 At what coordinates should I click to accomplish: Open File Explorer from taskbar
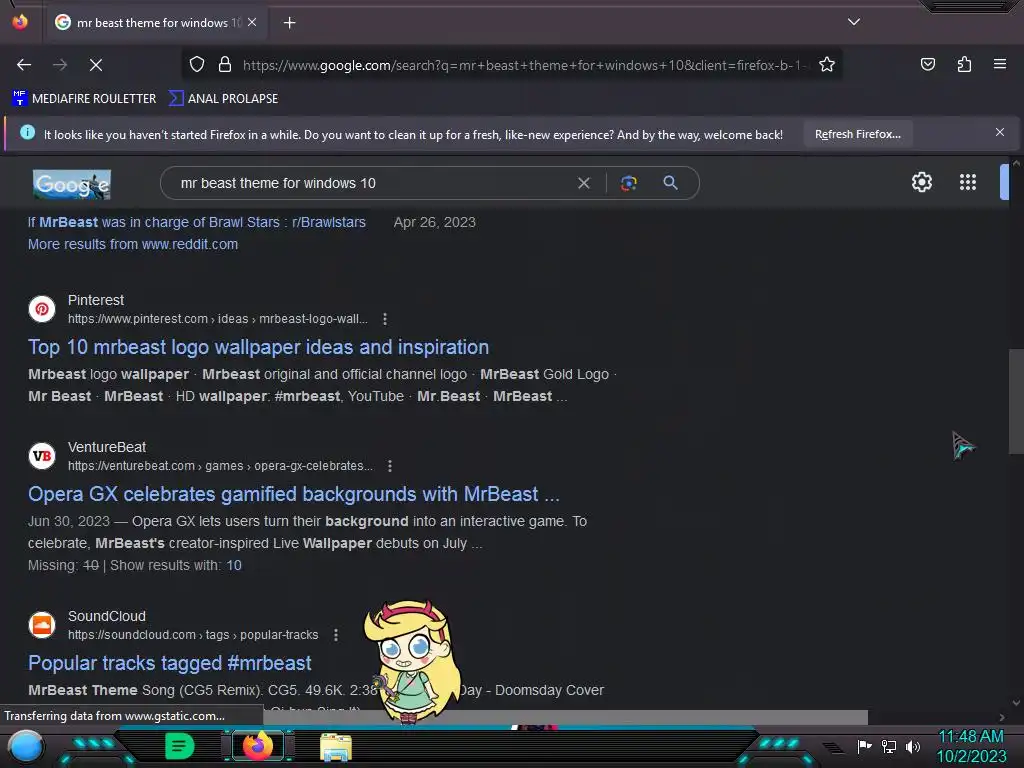[x=336, y=747]
